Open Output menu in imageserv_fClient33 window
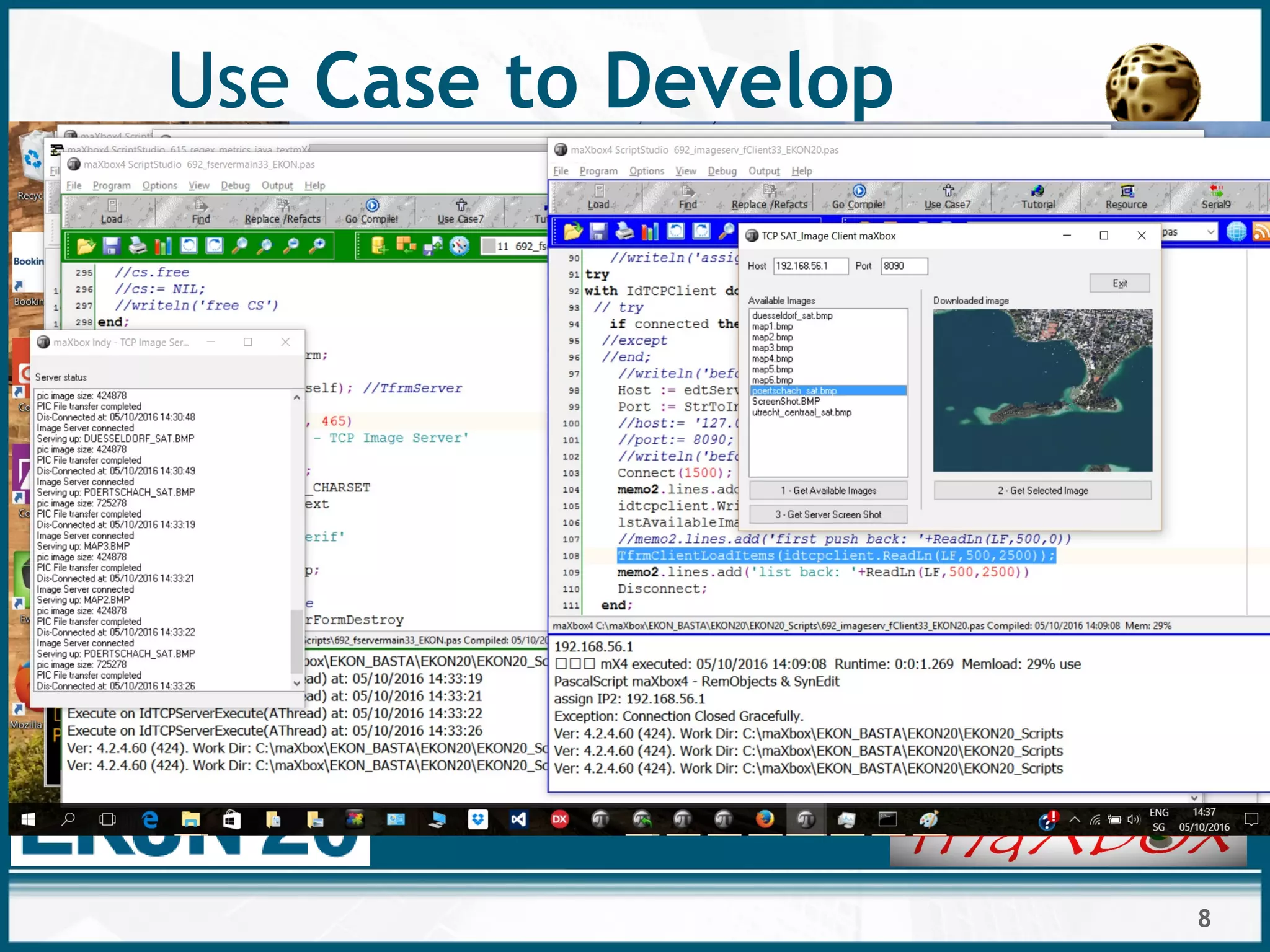Image resolution: width=1270 pixels, height=952 pixels. click(764, 170)
